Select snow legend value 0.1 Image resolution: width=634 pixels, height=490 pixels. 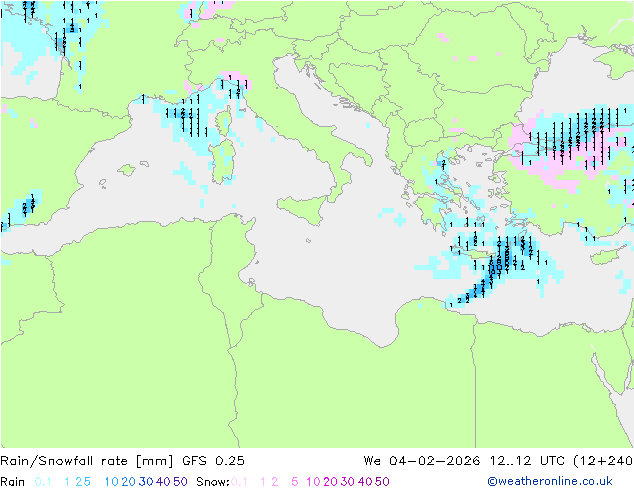coord(239,482)
